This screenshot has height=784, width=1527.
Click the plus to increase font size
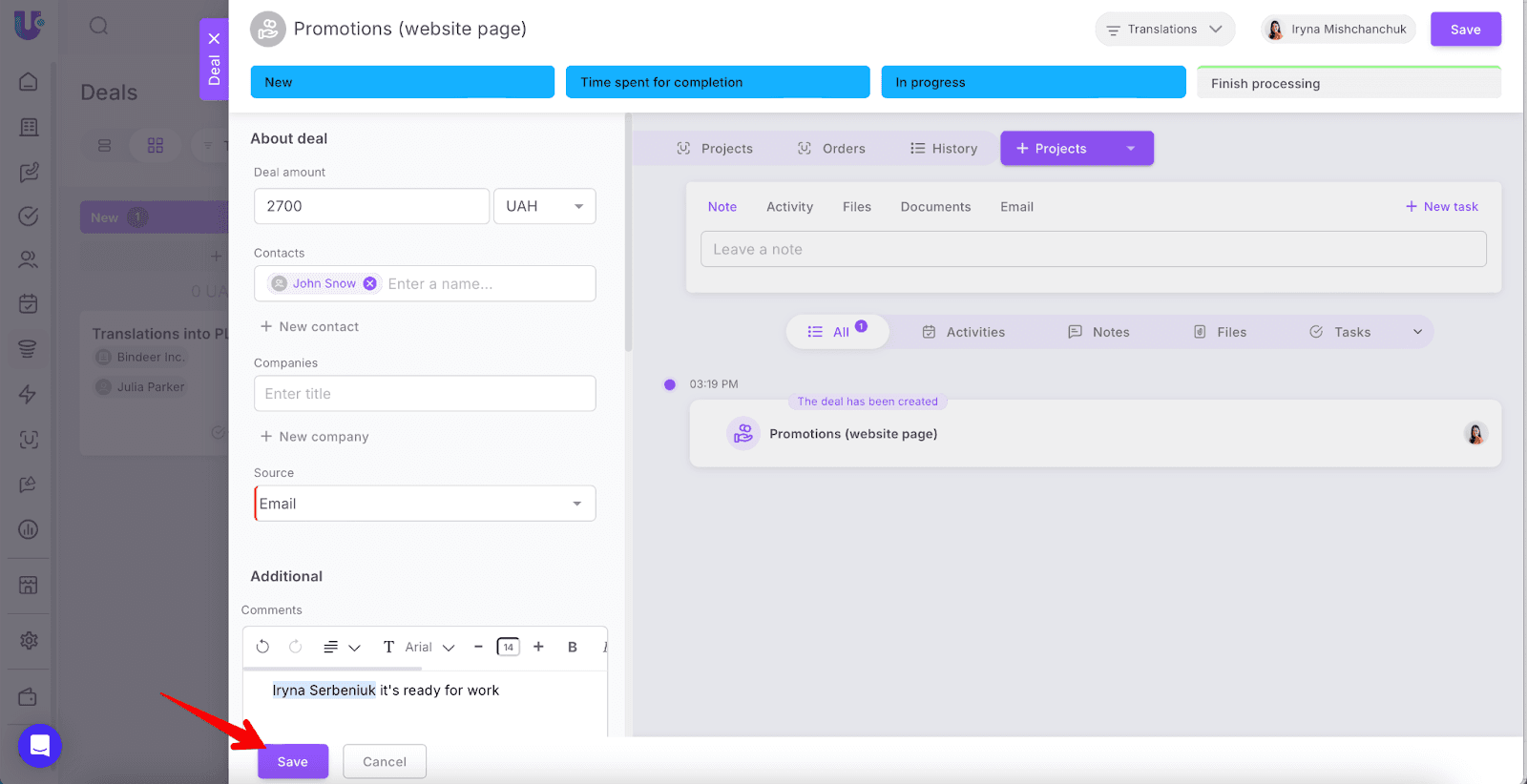(x=538, y=647)
